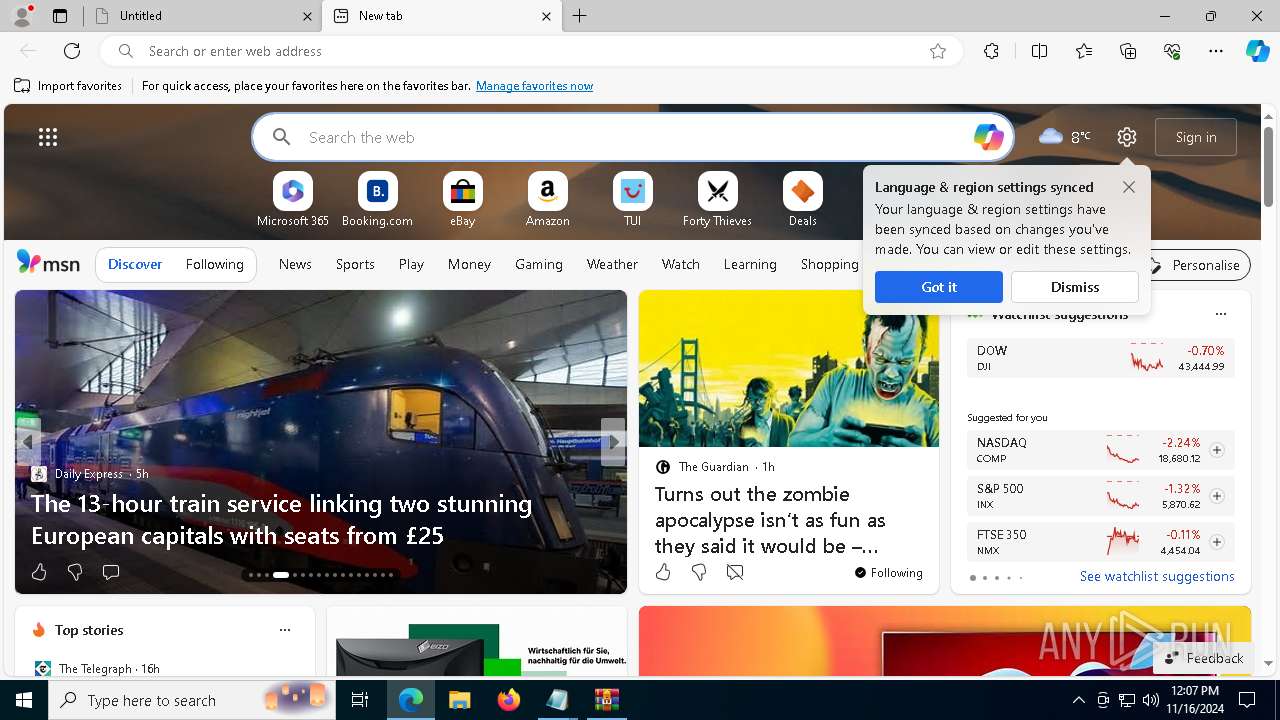Like the zombie apocalypse article
This screenshot has height=720, width=1280.
[x=663, y=572]
